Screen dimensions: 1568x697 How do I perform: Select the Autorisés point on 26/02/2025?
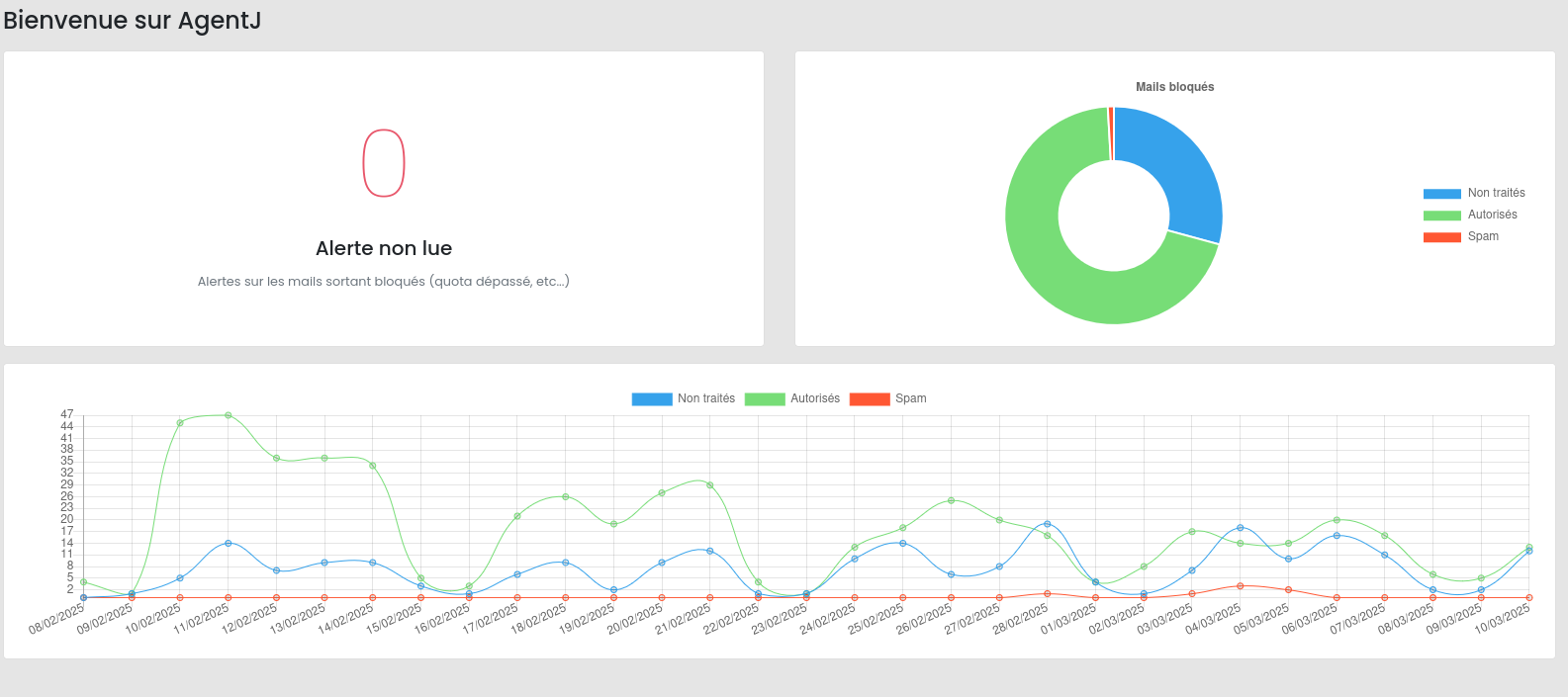point(952,500)
